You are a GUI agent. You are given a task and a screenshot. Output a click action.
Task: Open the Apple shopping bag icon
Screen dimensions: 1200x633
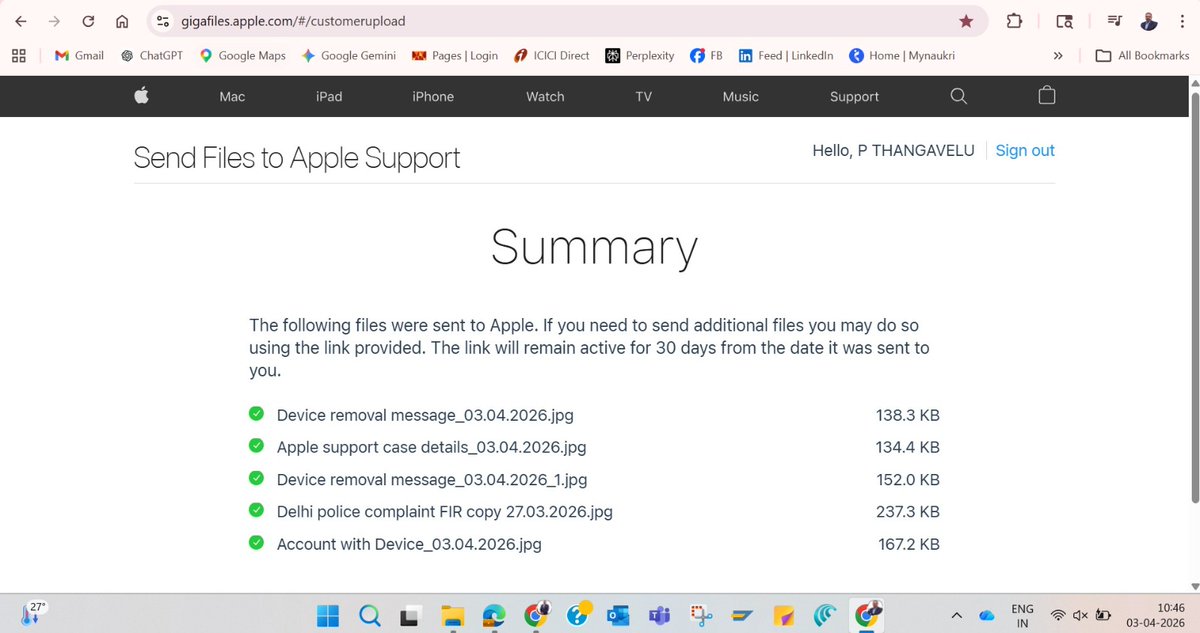click(x=1047, y=96)
